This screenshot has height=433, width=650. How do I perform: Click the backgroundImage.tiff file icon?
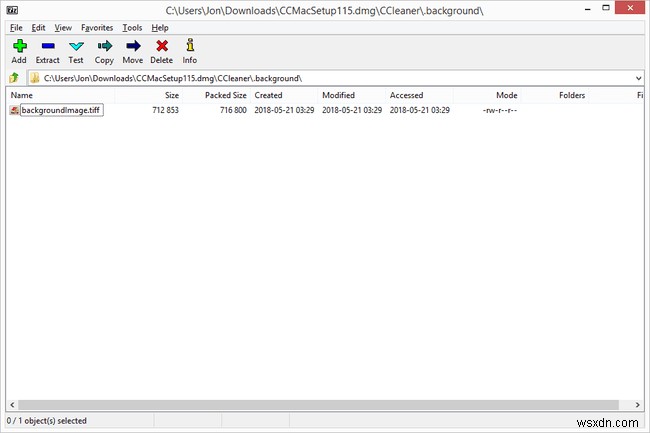tap(14, 110)
